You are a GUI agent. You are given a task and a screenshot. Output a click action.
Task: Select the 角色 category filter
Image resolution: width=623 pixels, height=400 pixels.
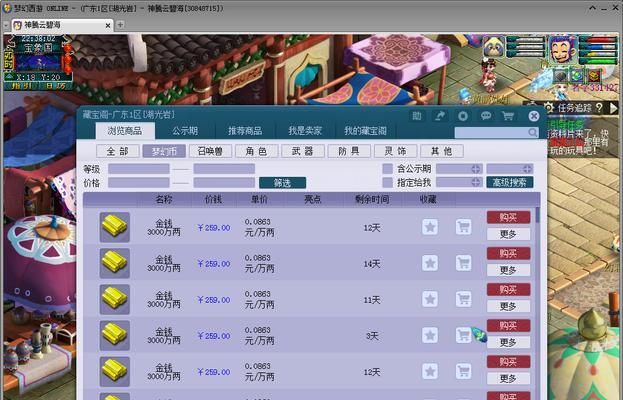pyautogui.click(x=256, y=151)
